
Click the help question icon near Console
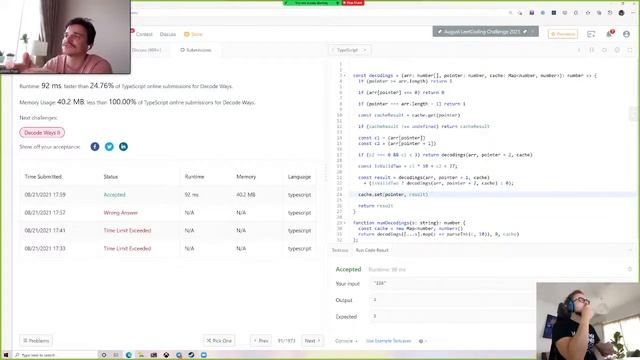tap(421, 341)
